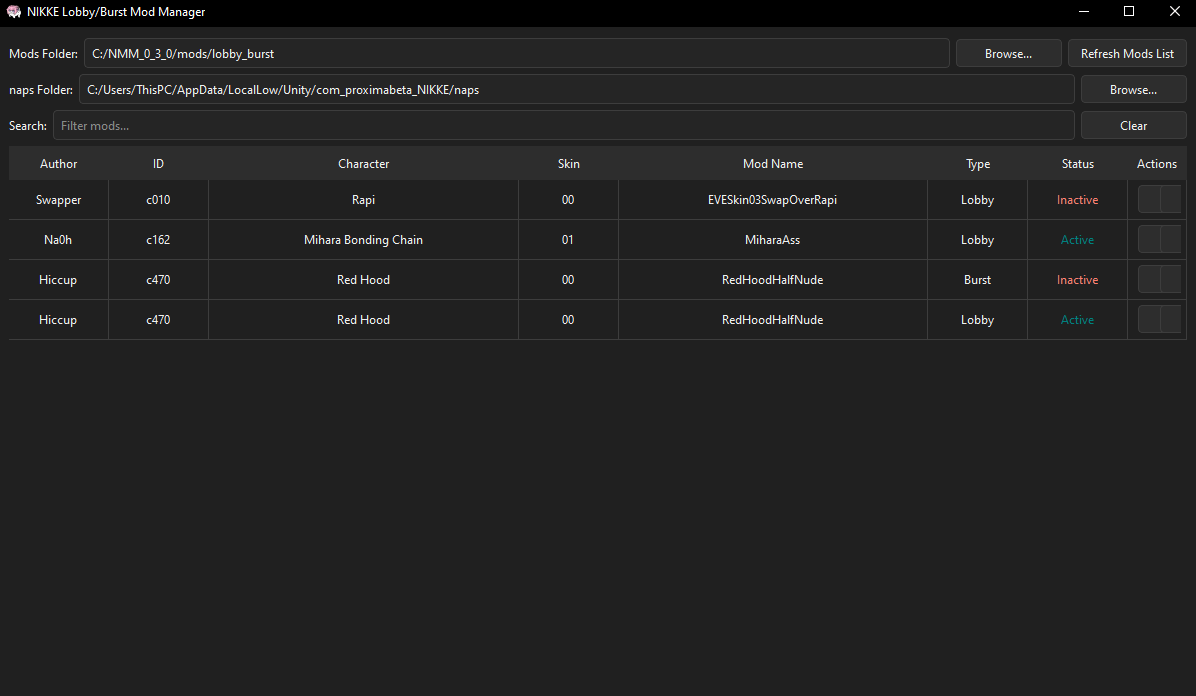The image size is (1196, 696).
Task: Browse for a new naps Folder
Action: [x=1133, y=88]
